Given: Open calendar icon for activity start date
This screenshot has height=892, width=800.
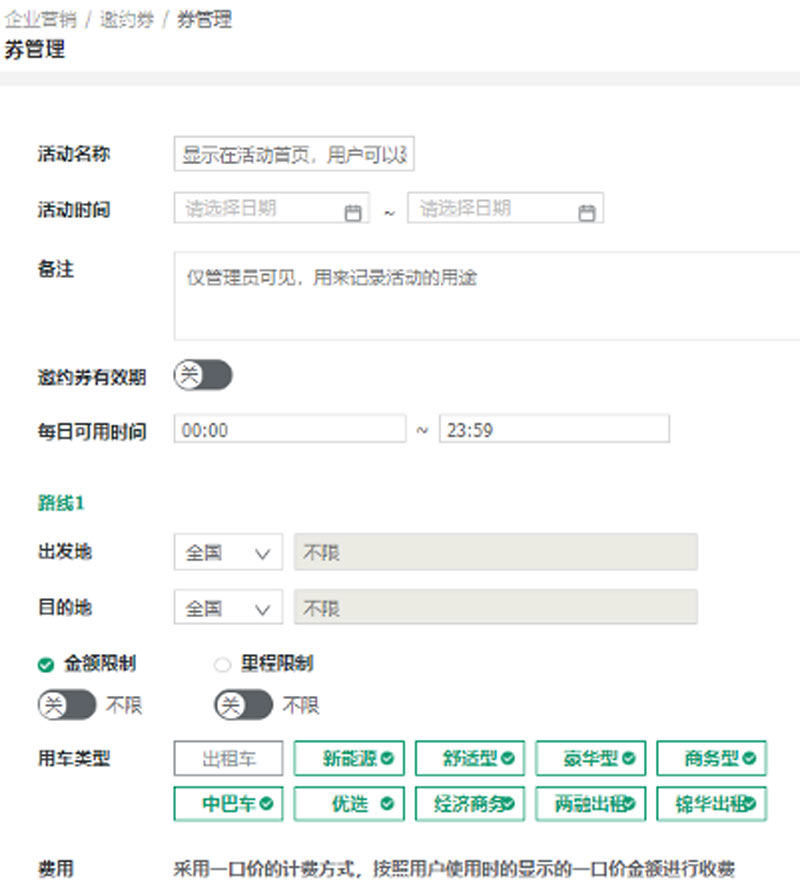Looking at the screenshot, I should [x=352, y=212].
